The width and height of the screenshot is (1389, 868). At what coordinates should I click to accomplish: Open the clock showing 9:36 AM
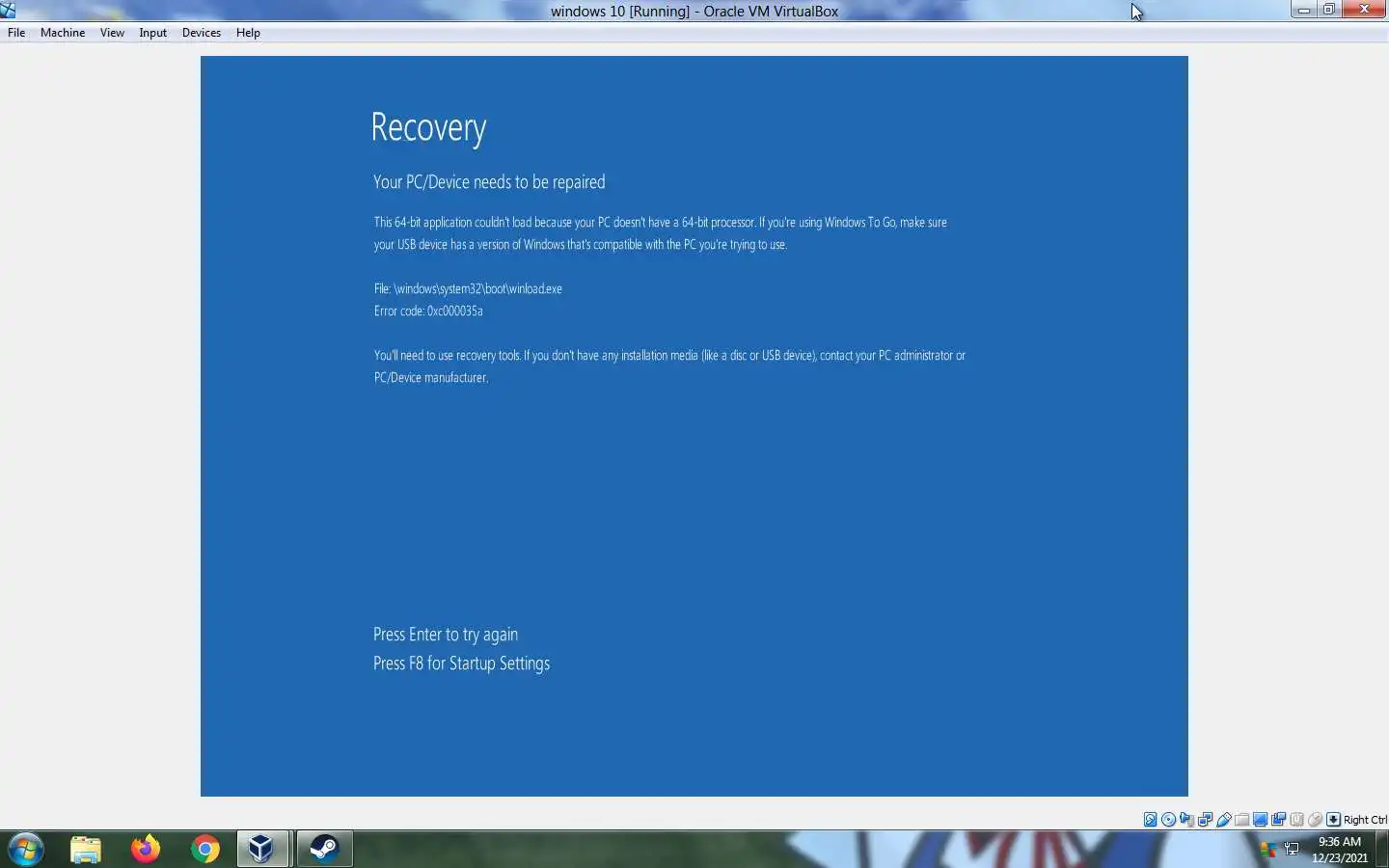click(1340, 850)
